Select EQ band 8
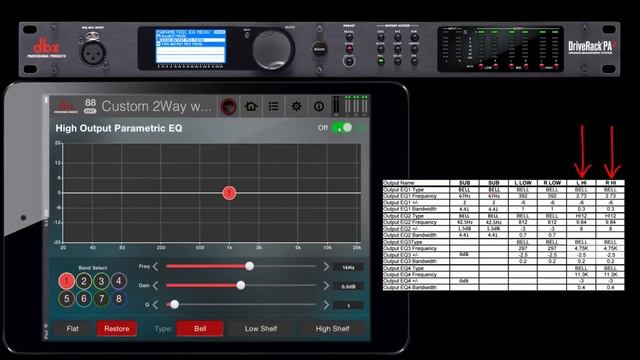The height and width of the screenshot is (360, 640). click(119, 298)
